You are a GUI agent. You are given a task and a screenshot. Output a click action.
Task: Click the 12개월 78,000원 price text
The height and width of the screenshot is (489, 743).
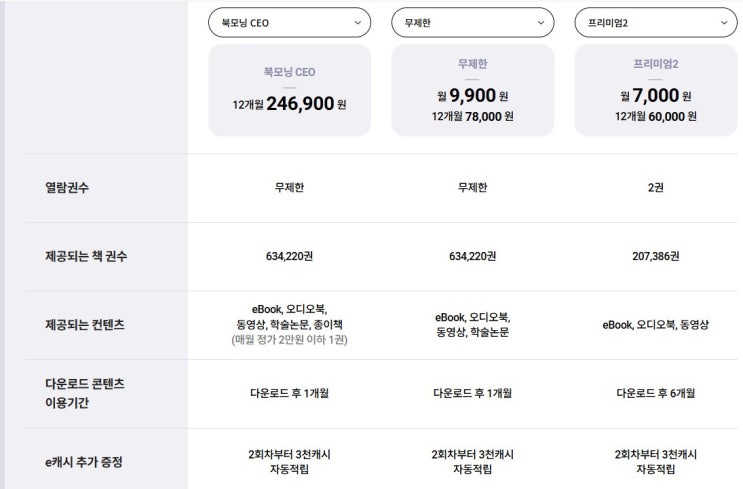[x=472, y=116]
